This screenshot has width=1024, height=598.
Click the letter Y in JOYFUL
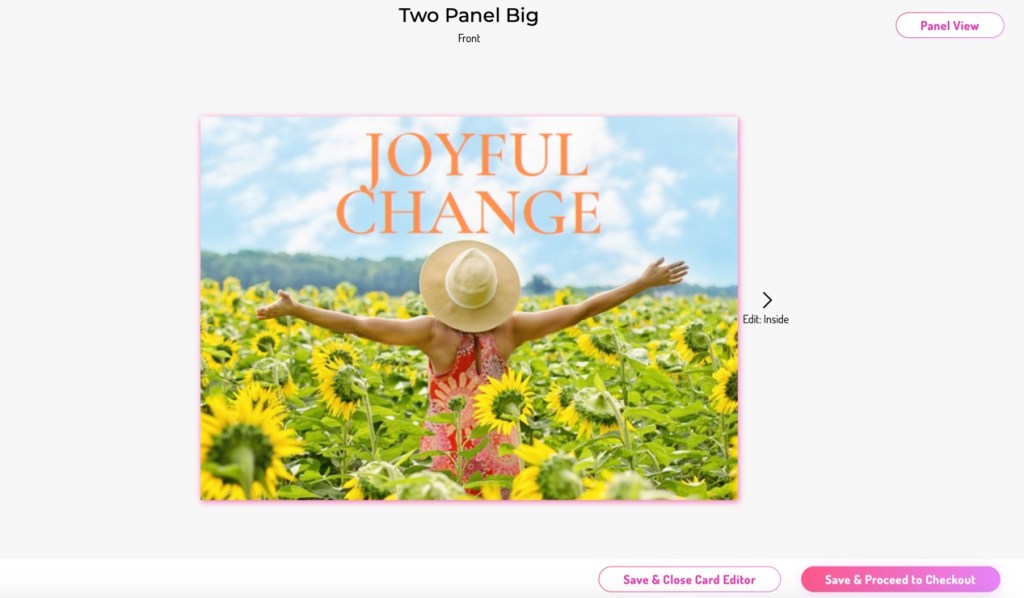click(x=458, y=155)
